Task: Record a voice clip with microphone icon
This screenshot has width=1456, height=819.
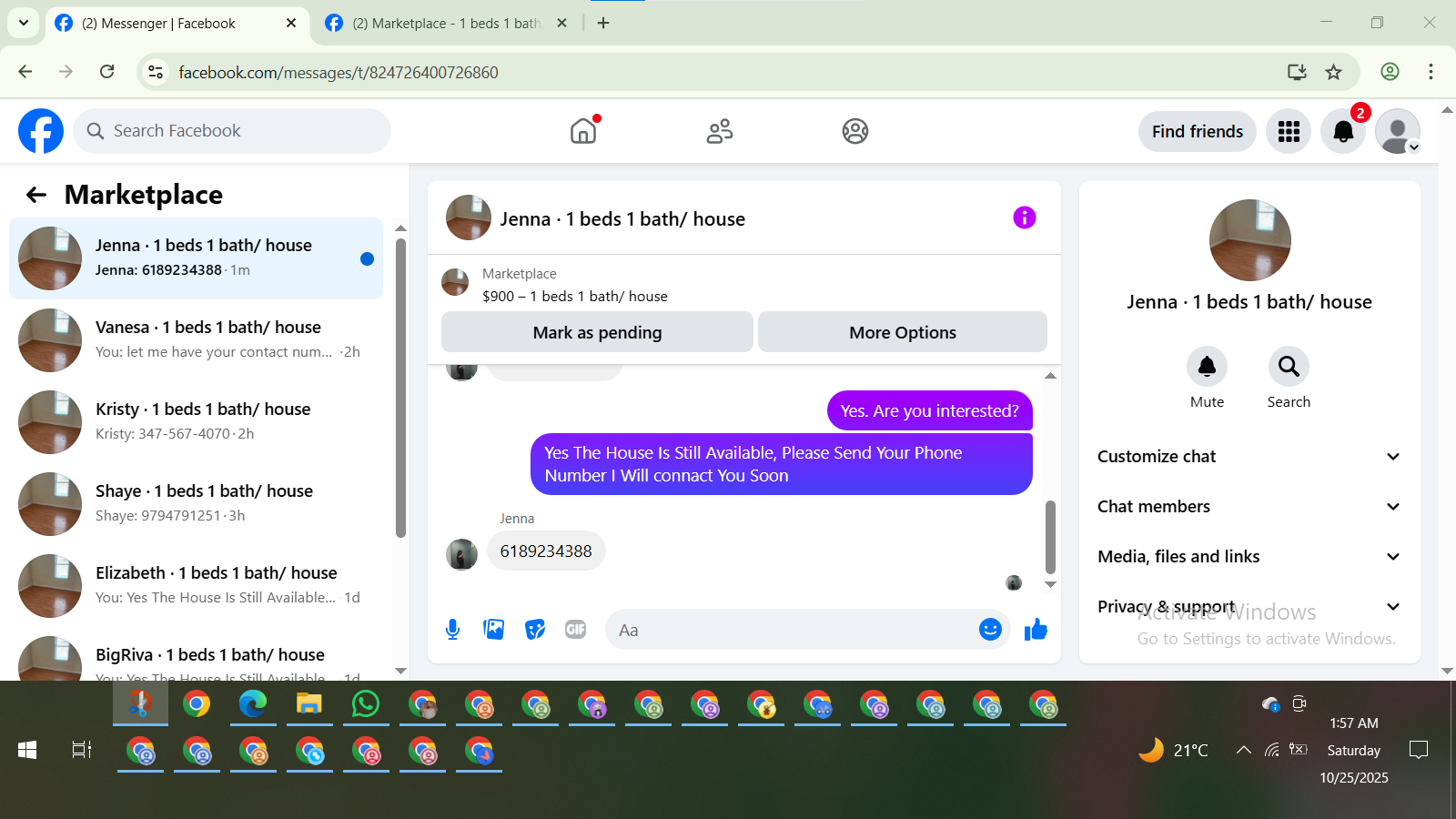Action: coord(453,630)
